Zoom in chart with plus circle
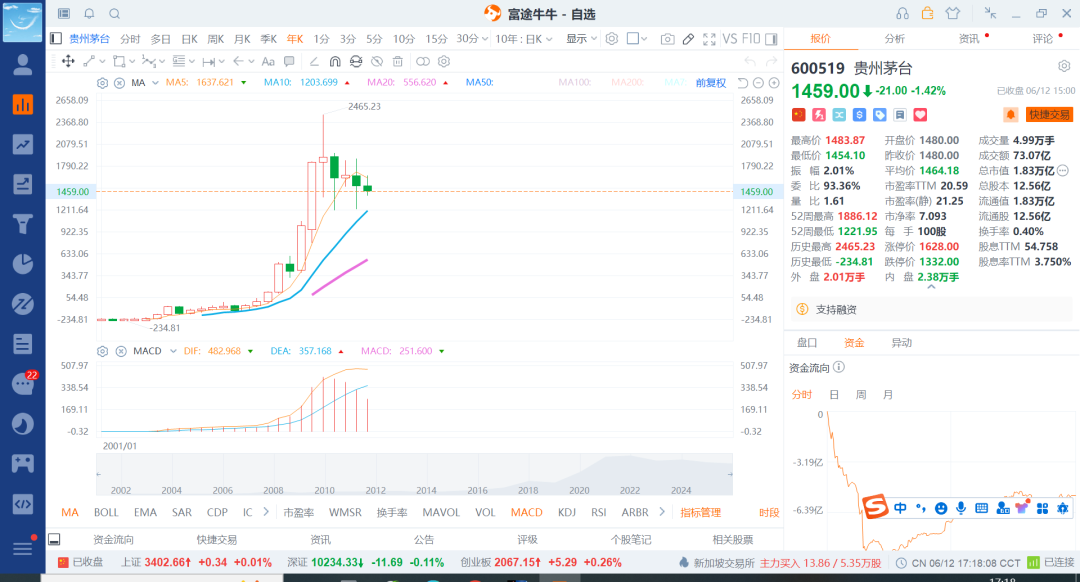1080x582 pixels. point(774,83)
